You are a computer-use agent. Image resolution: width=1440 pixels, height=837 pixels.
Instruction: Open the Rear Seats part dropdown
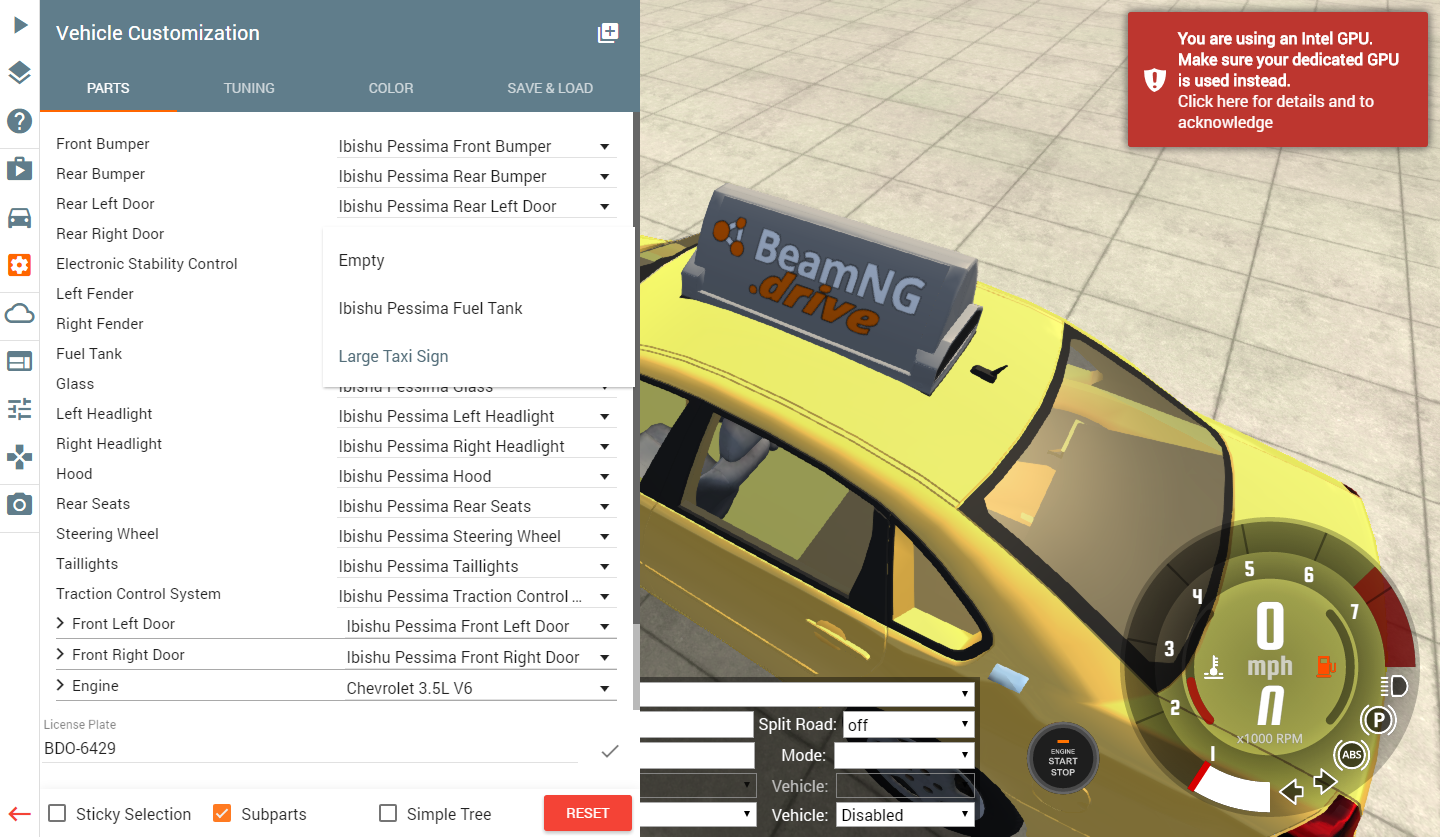[x=476, y=506]
